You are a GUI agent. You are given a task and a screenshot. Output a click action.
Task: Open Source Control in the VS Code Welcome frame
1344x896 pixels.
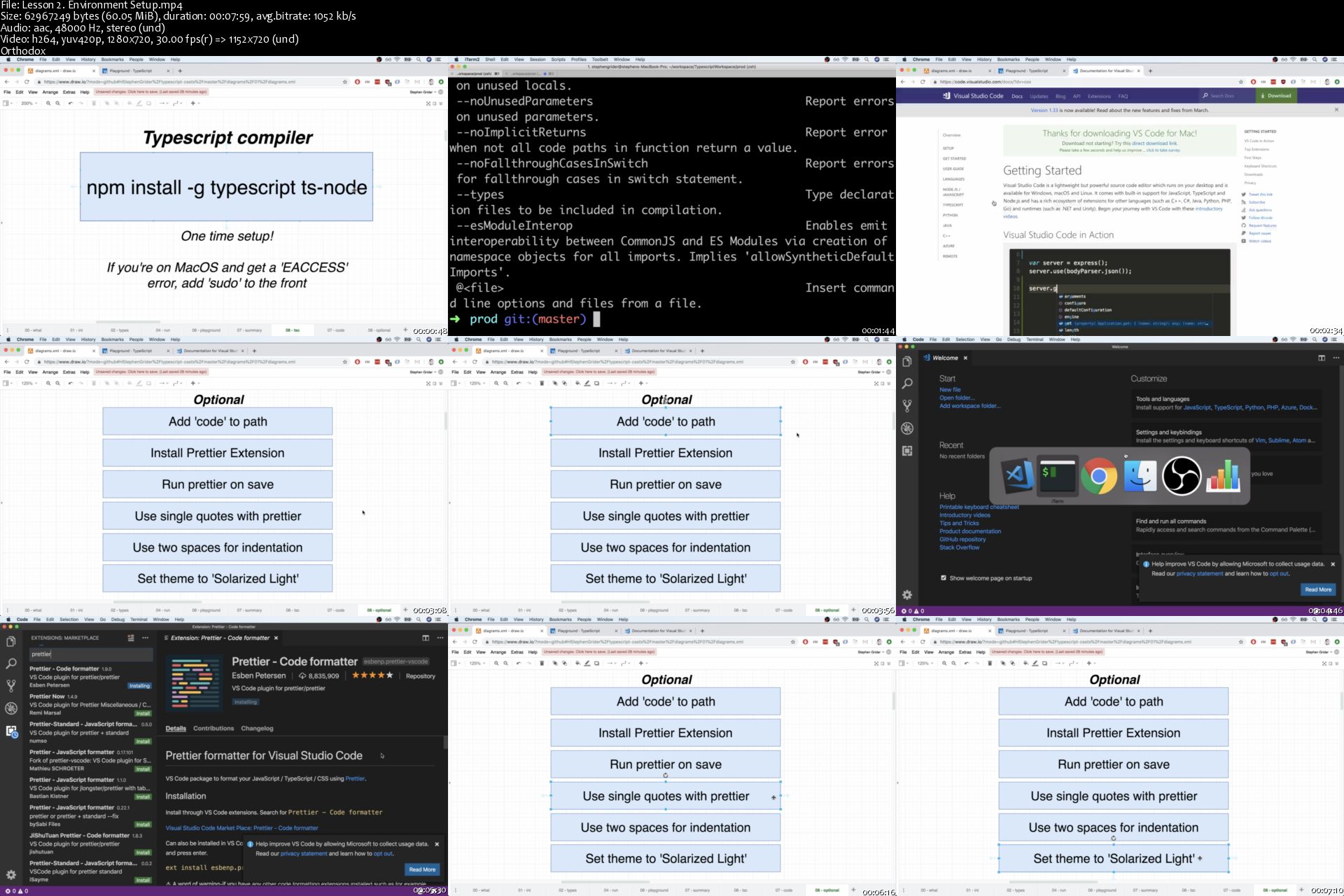(907, 406)
